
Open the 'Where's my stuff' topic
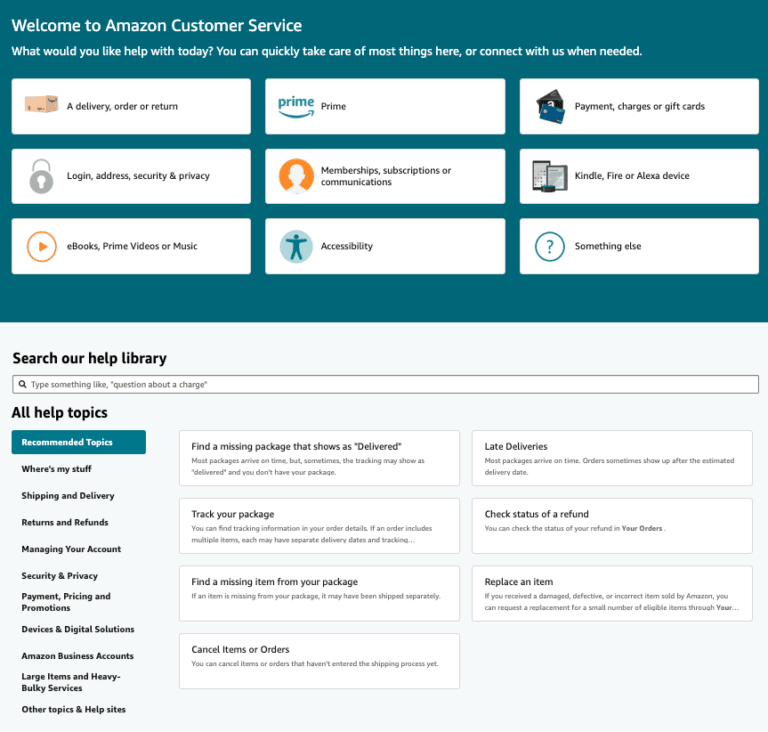pyautogui.click(x=56, y=469)
